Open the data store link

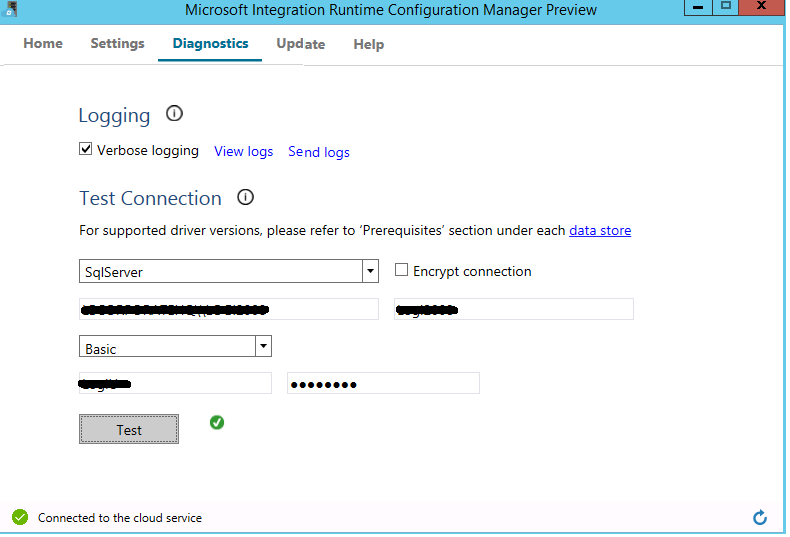point(600,230)
